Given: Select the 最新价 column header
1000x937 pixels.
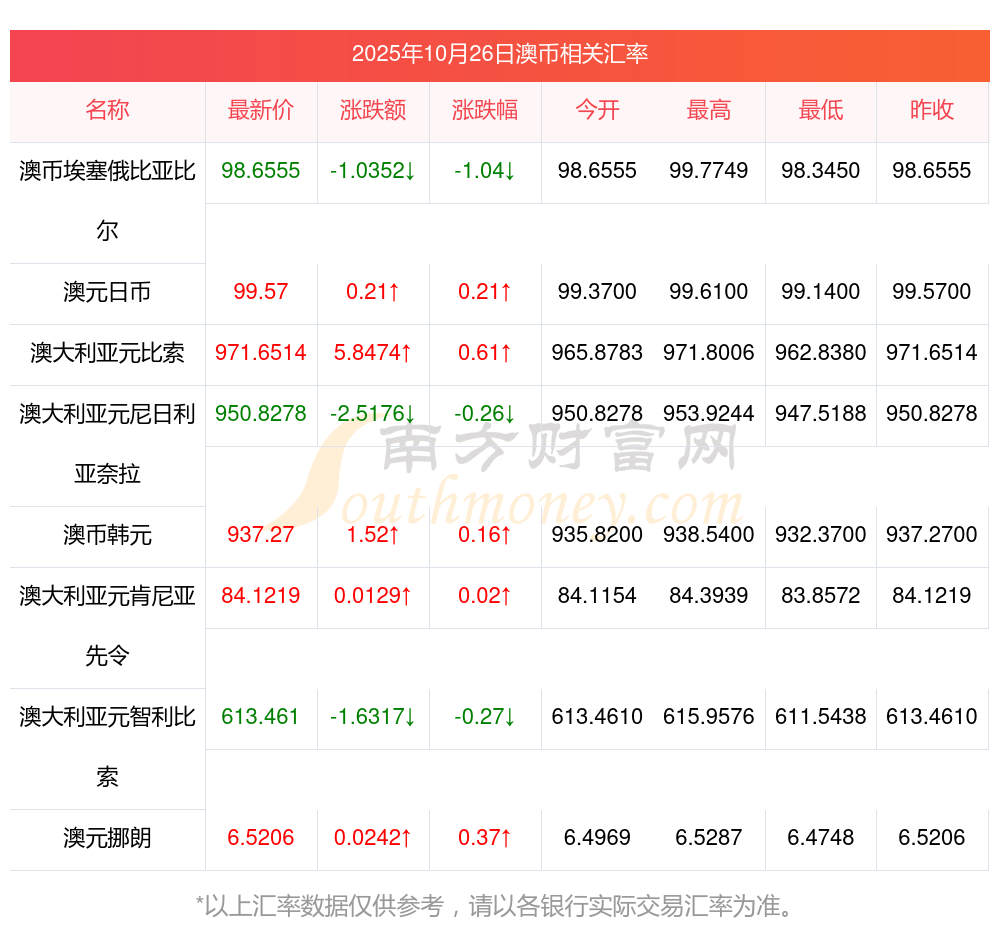Looking at the screenshot, I should click(x=260, y=111).
